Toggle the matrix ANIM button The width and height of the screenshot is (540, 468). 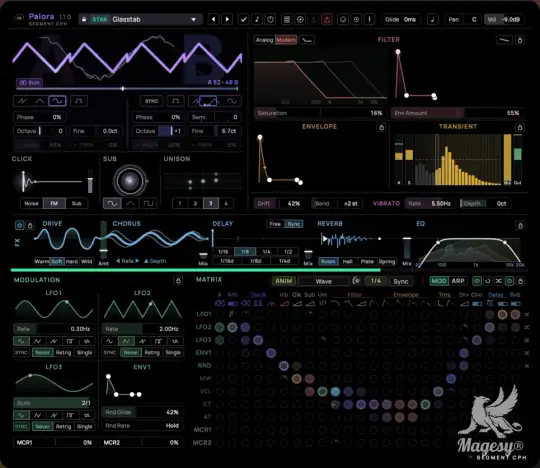point(283,281)
